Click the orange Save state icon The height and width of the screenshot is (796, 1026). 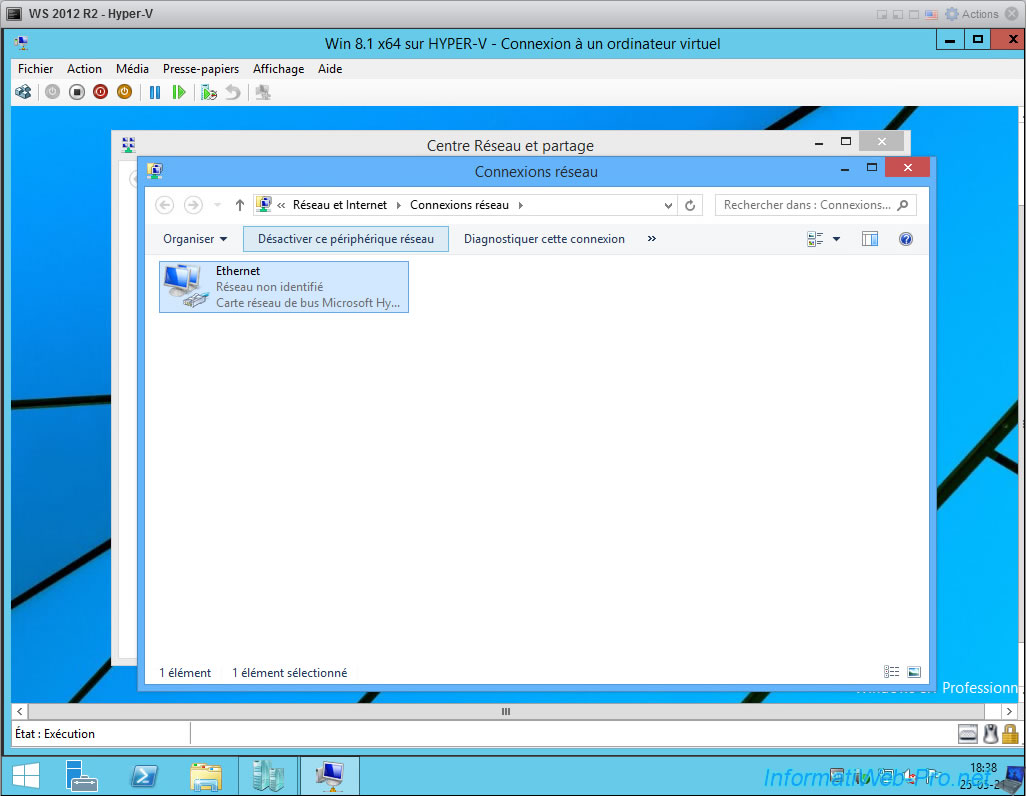(x=124, y=92)
